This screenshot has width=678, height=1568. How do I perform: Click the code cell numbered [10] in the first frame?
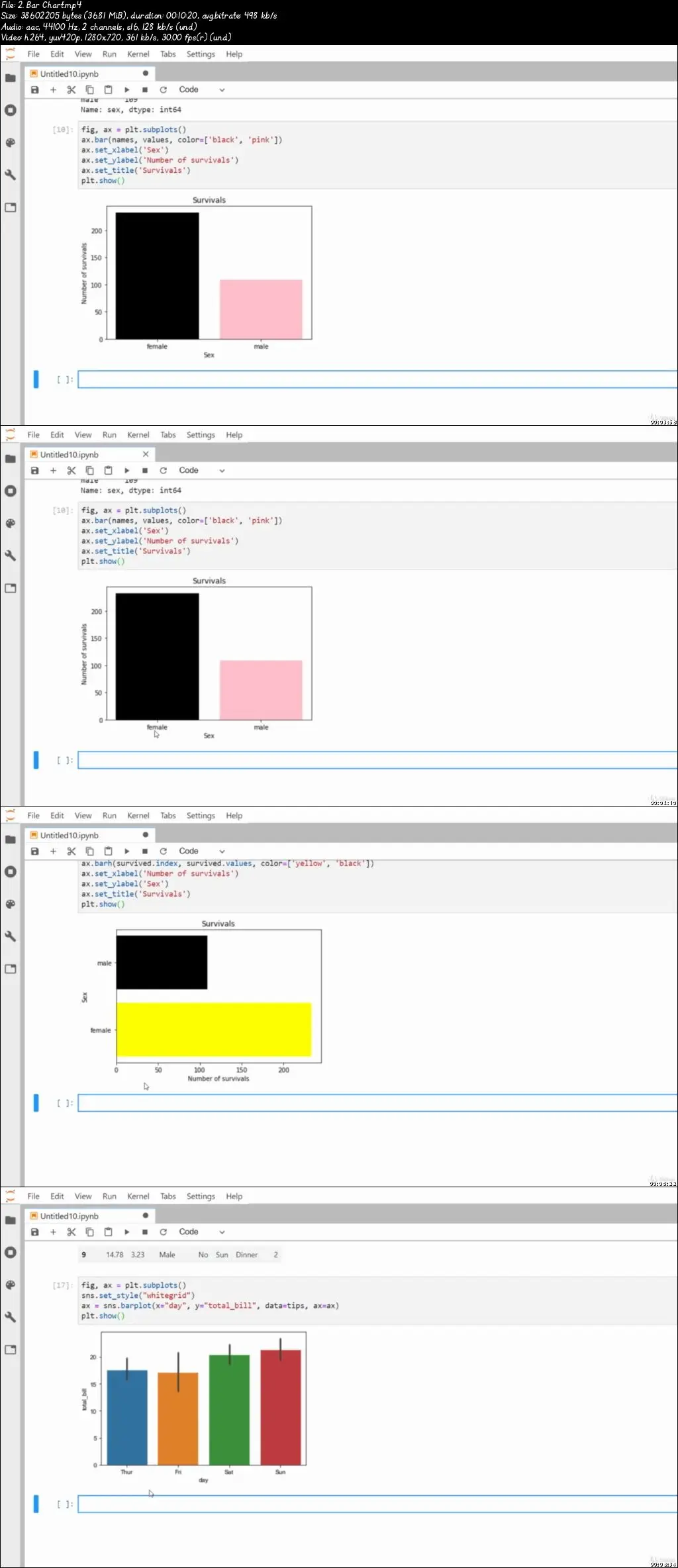click(x=377, y=155)
